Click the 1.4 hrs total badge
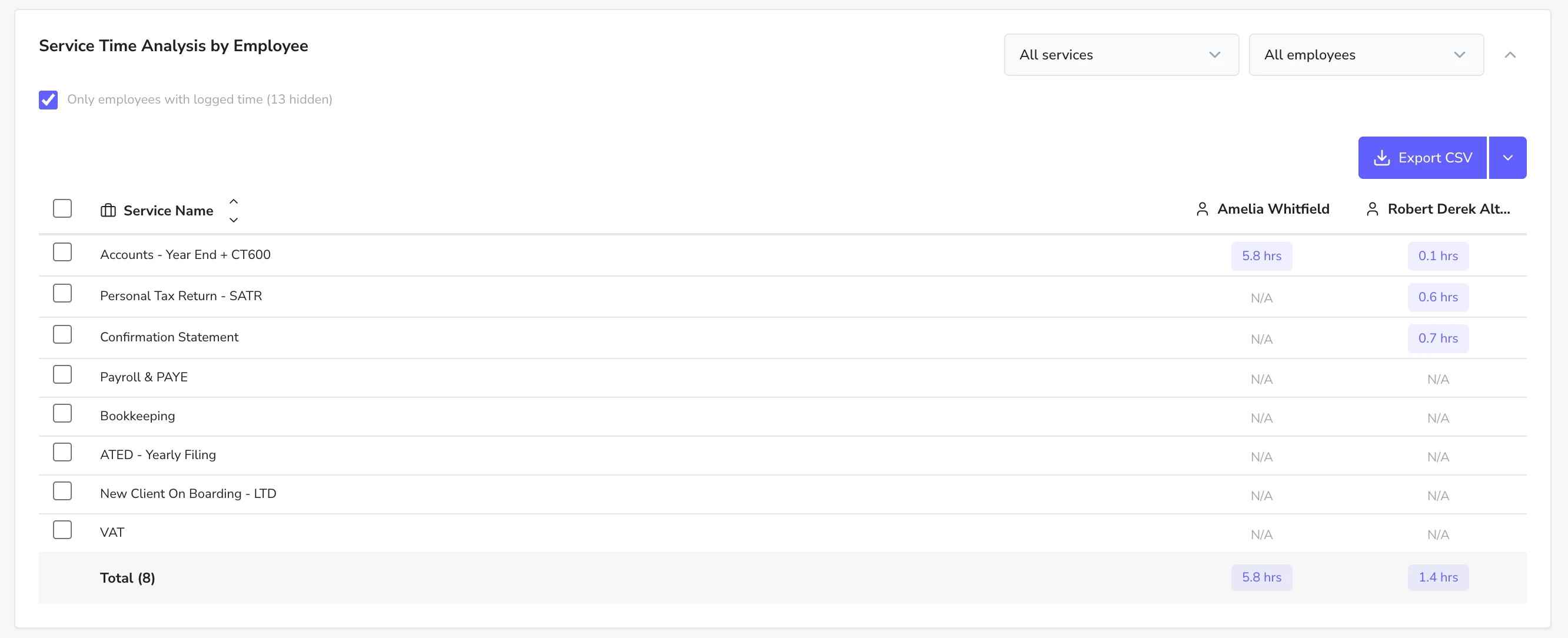This screenshot has width=1568, height=638. point(1438,578)
